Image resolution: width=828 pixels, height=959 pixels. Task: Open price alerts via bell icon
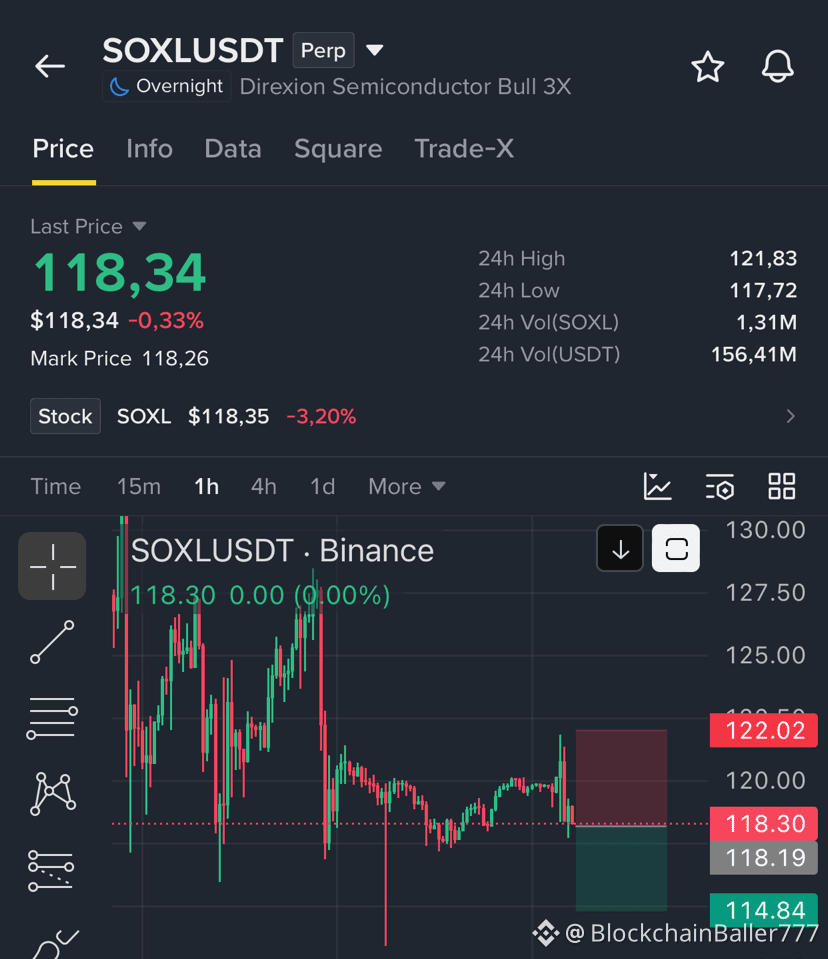[777, 66]
